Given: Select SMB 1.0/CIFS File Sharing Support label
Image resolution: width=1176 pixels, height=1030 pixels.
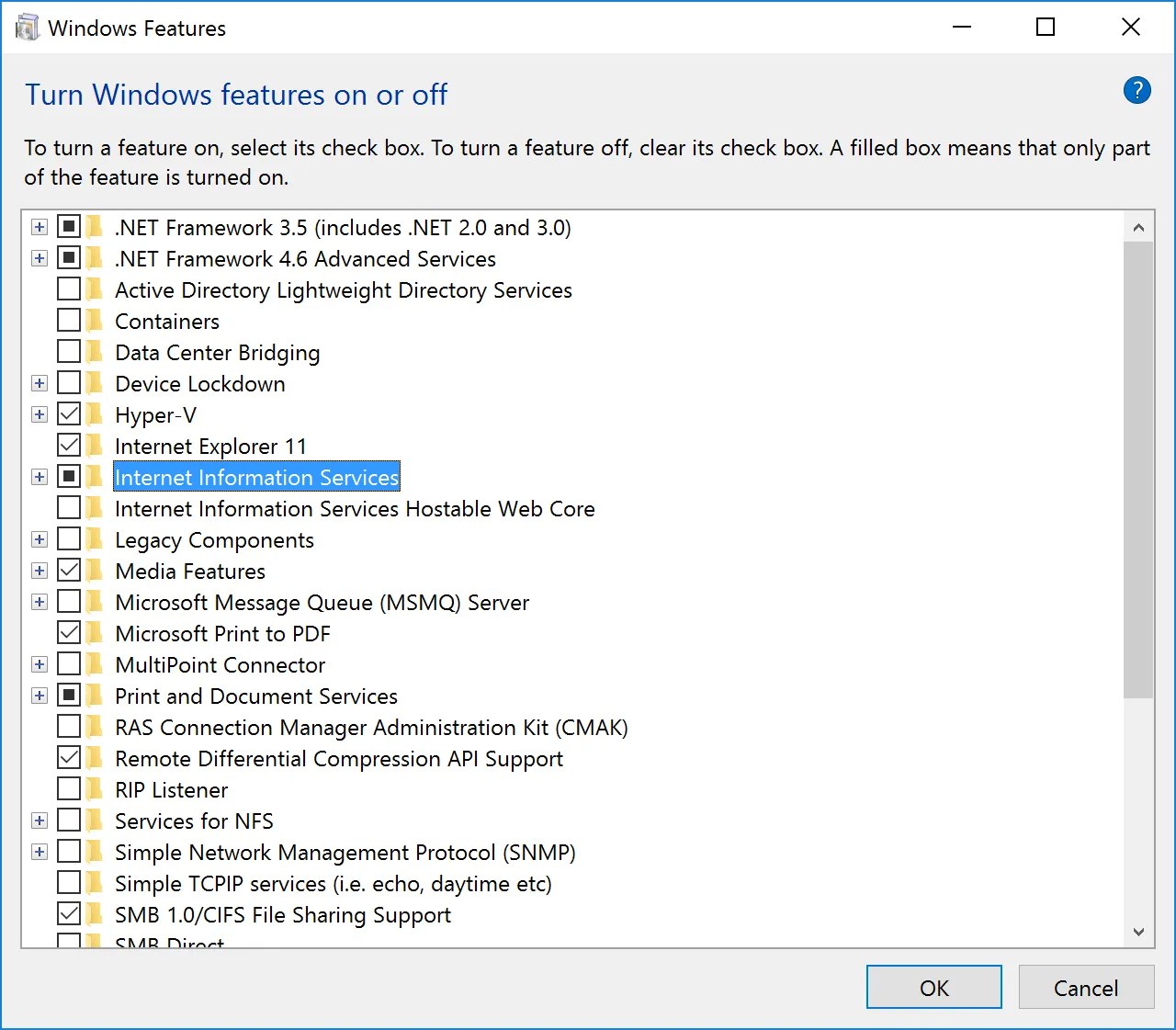Looking at the screenshot, I should 283,914.
